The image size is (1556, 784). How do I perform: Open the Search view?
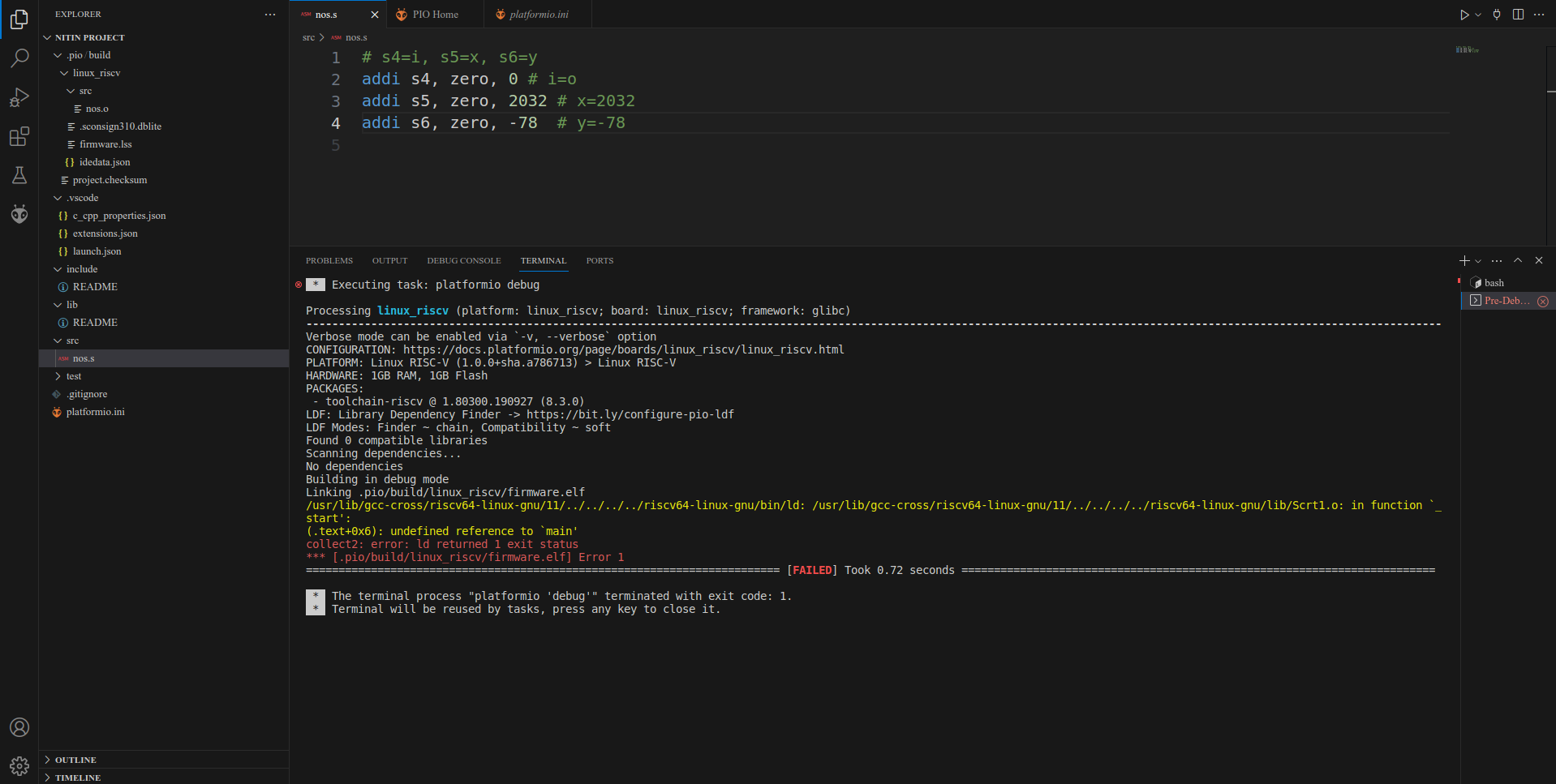[x=19, y=58]
